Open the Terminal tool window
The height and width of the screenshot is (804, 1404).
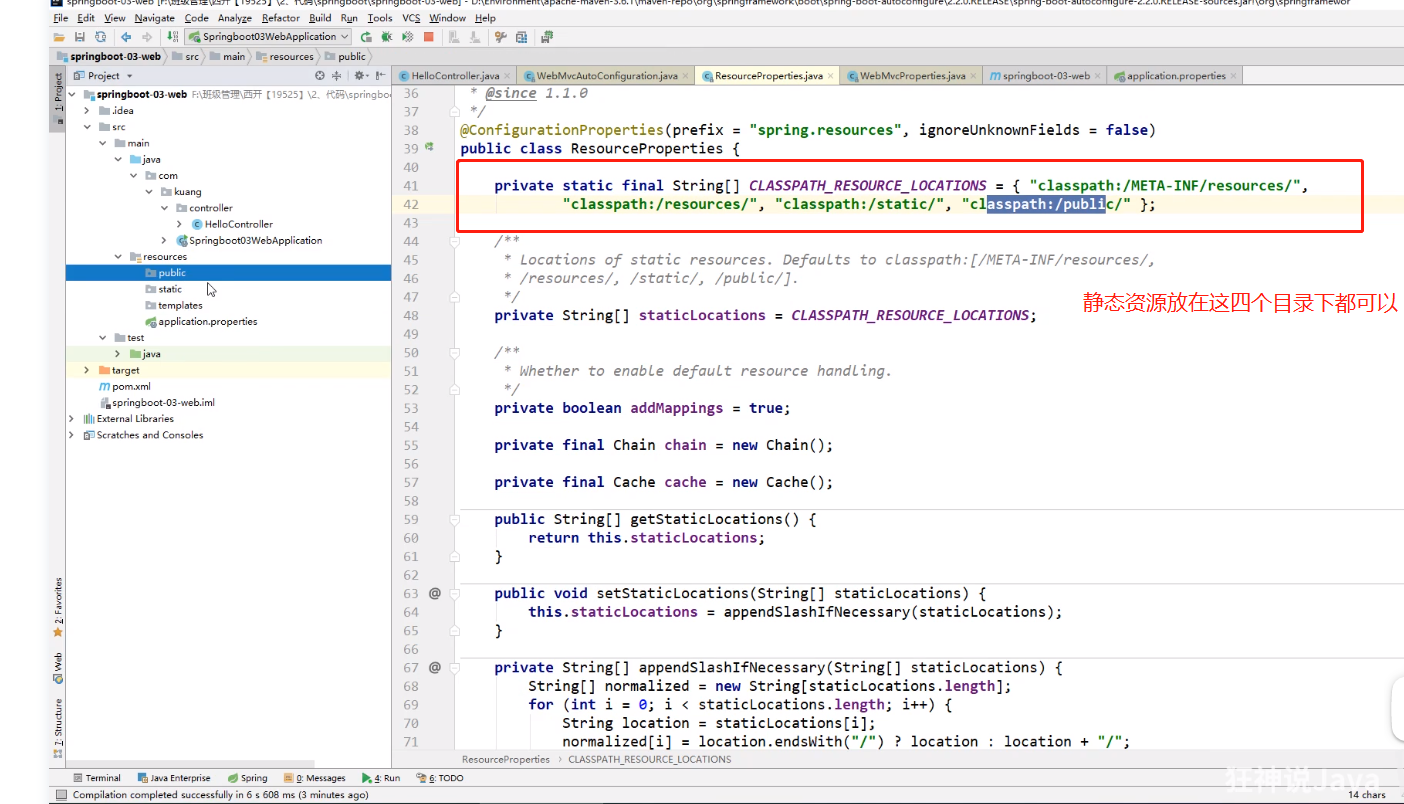click(x=97, y=777)
